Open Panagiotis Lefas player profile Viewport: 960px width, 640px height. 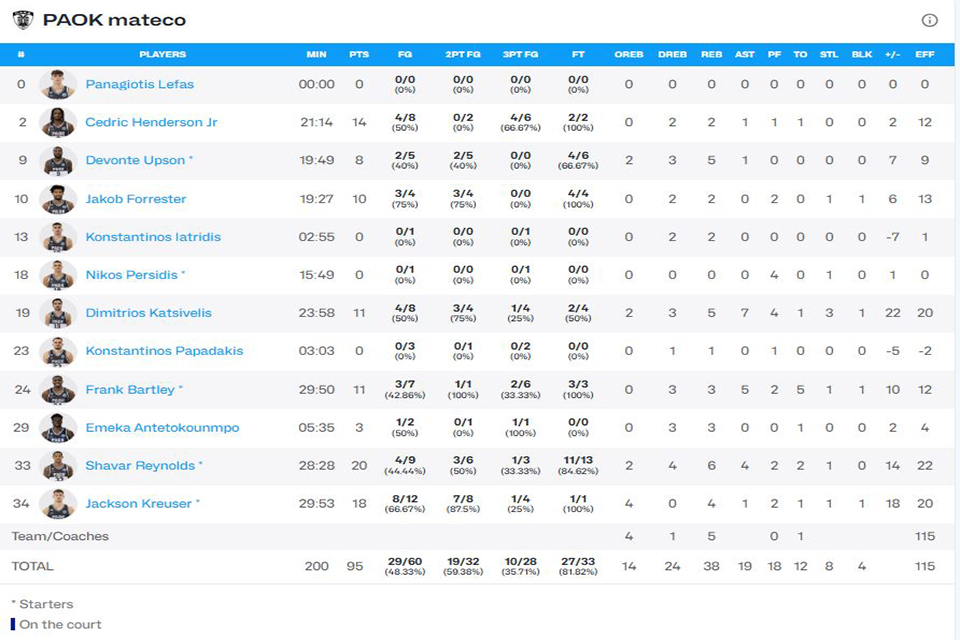140,85
